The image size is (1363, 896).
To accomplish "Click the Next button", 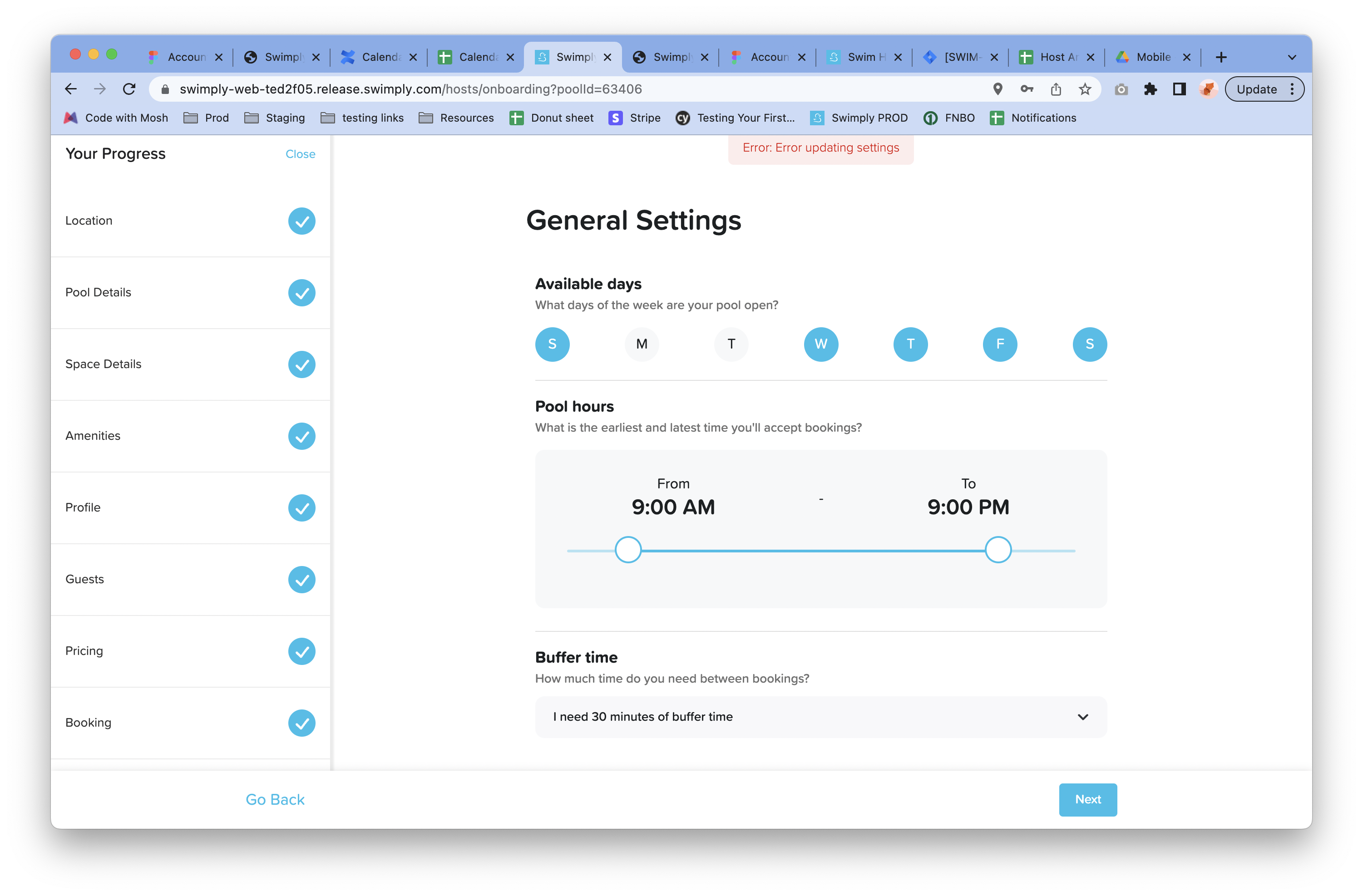I will pyautogui.click(x=1087, y=799).
